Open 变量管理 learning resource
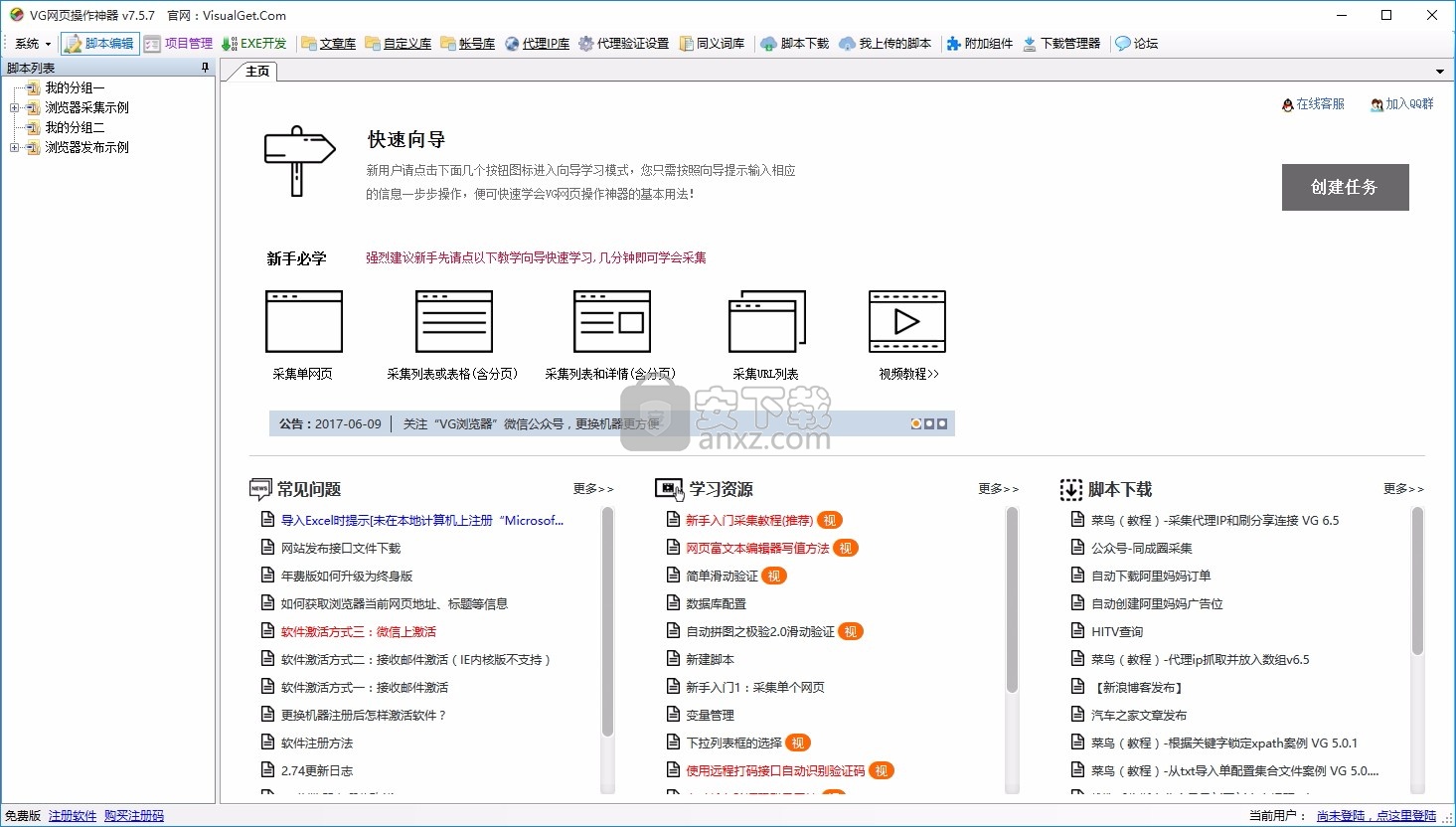 [710, 716]
